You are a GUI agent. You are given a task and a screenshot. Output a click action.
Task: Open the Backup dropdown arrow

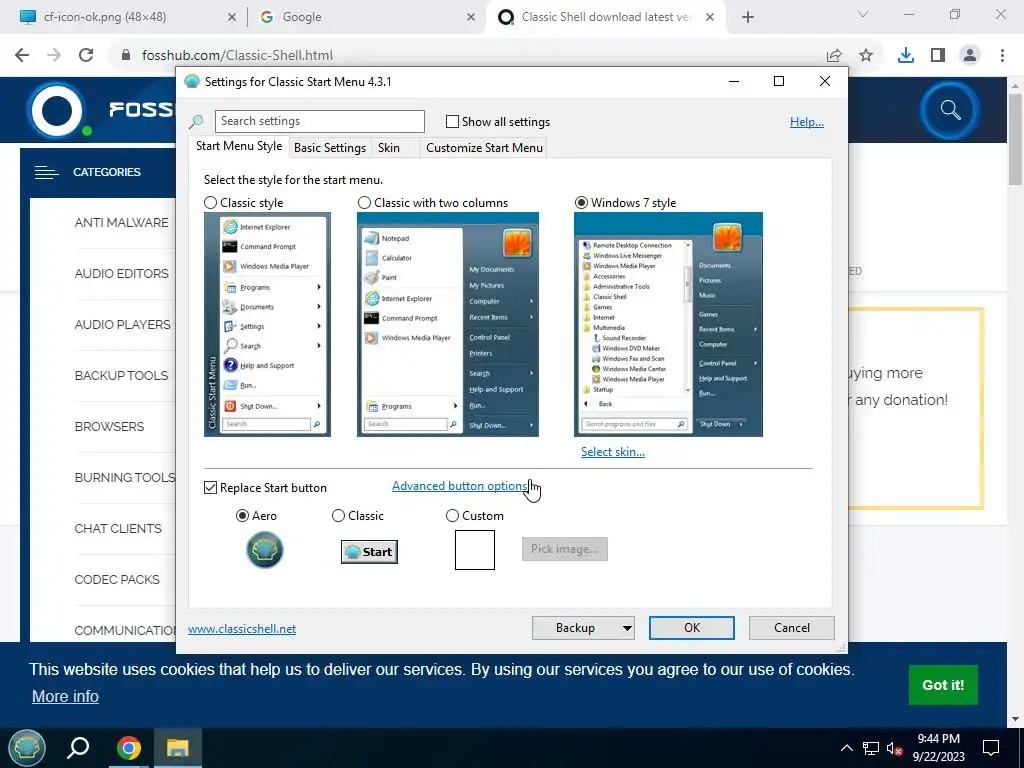click(626, 628)
